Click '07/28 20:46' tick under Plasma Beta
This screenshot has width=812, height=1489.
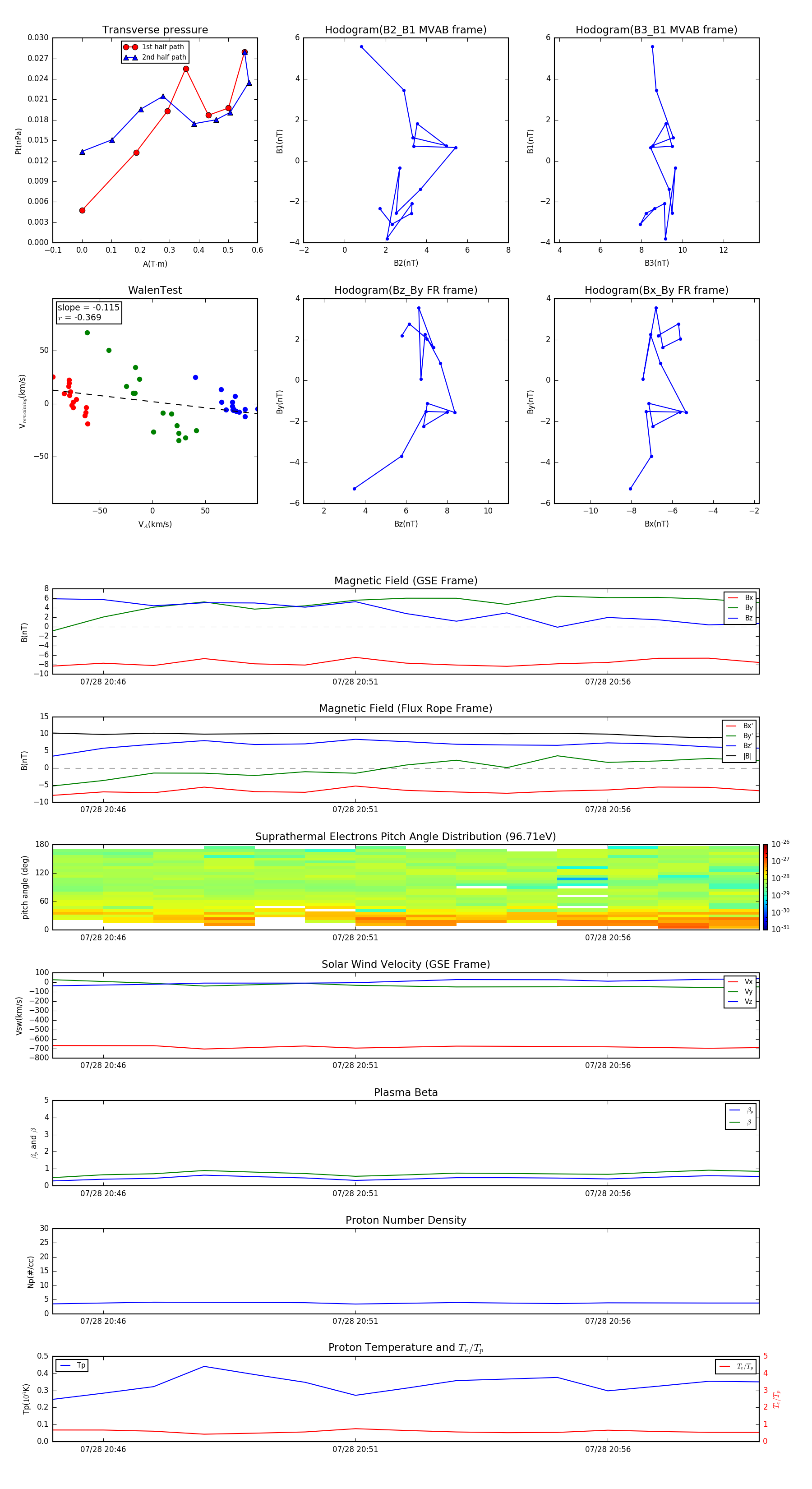tap(103, 1193)
